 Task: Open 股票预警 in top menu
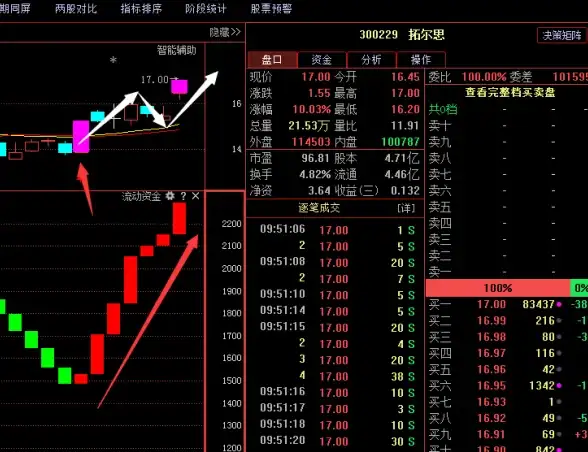[x=271, y=9]
